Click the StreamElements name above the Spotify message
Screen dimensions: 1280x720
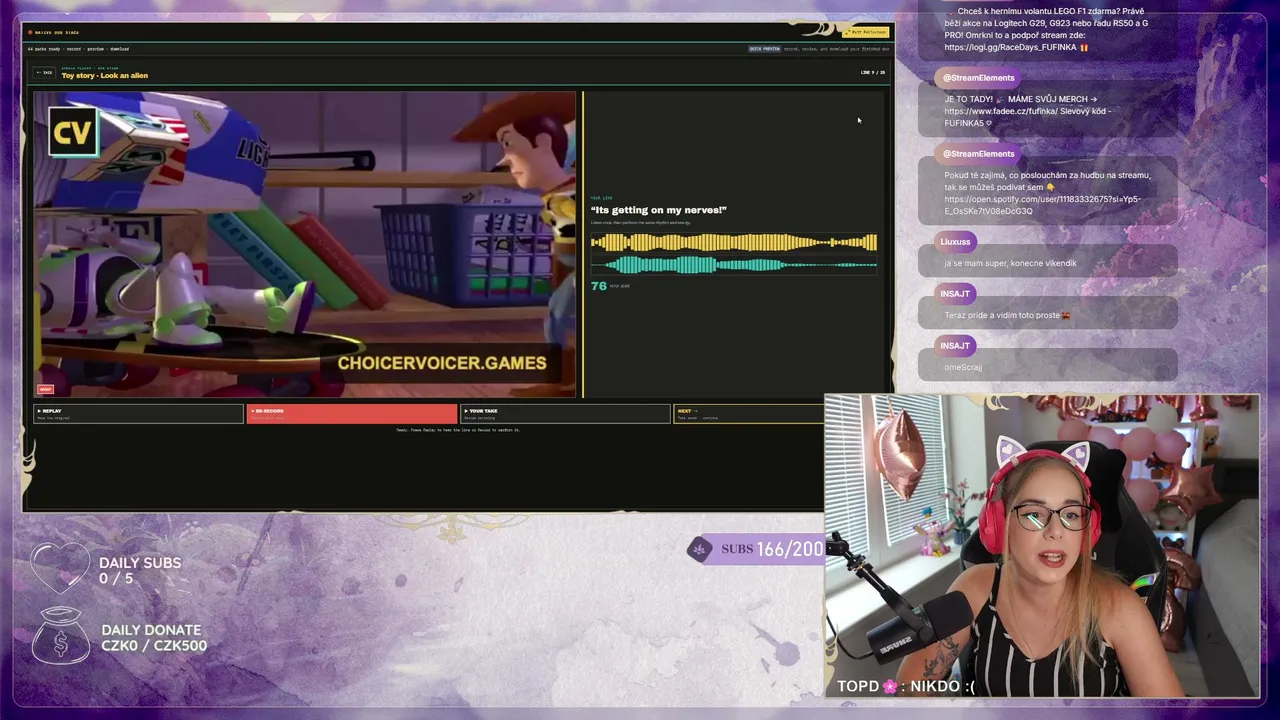(x=978, y=153)
